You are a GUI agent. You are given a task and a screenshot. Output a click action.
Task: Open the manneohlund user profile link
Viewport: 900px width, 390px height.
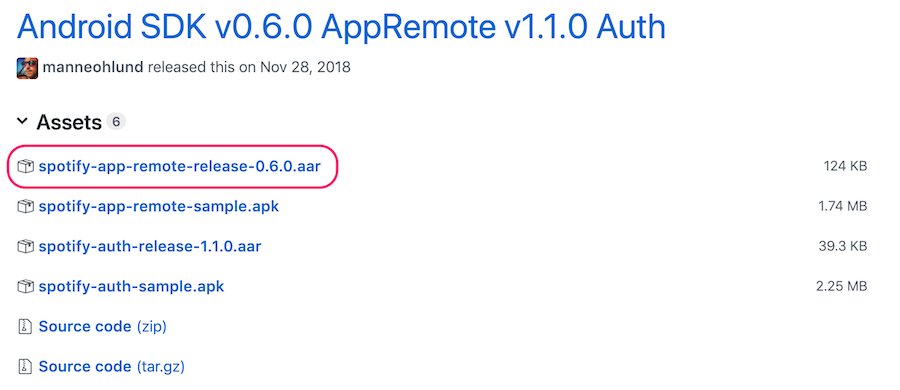(x=92, y=67)
